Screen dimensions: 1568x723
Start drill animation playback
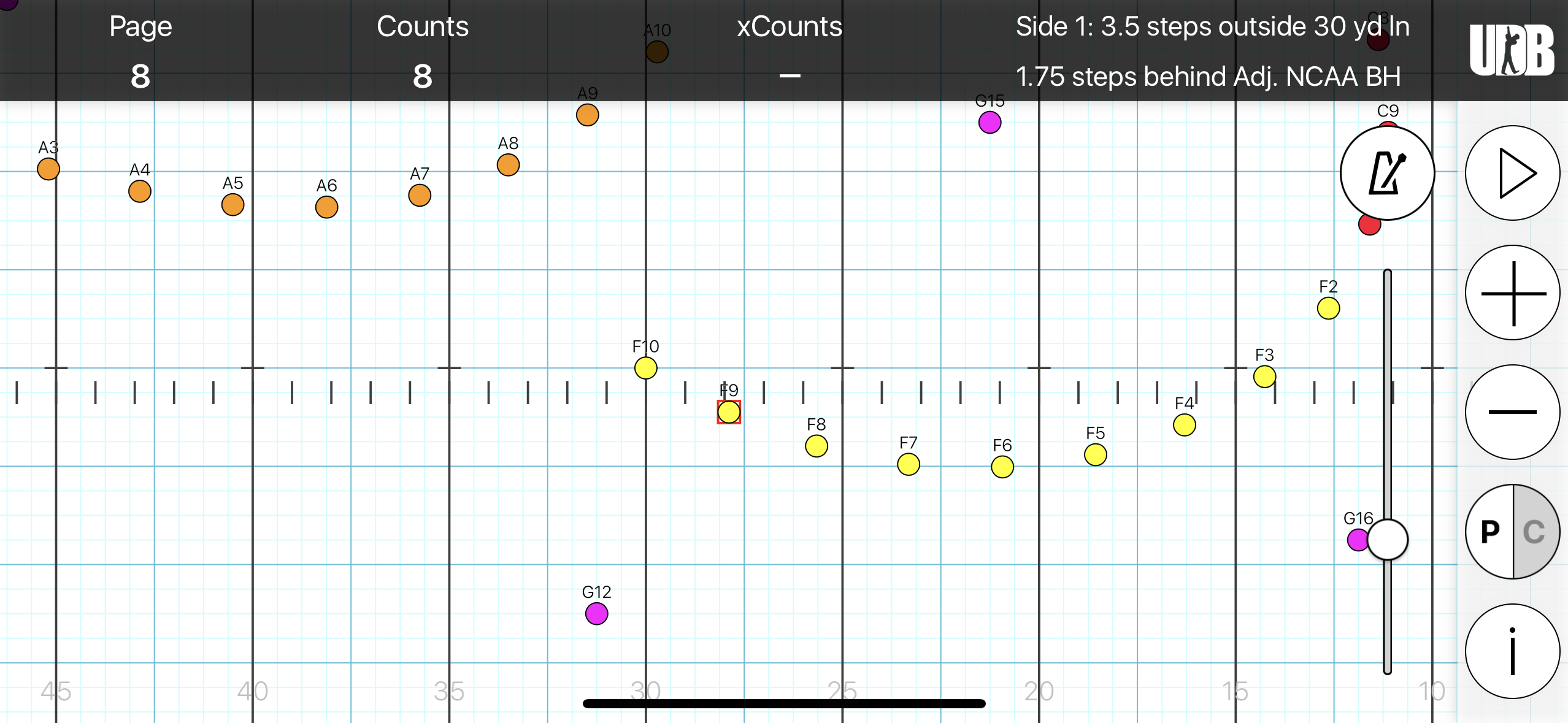[x=1512, y=173]
